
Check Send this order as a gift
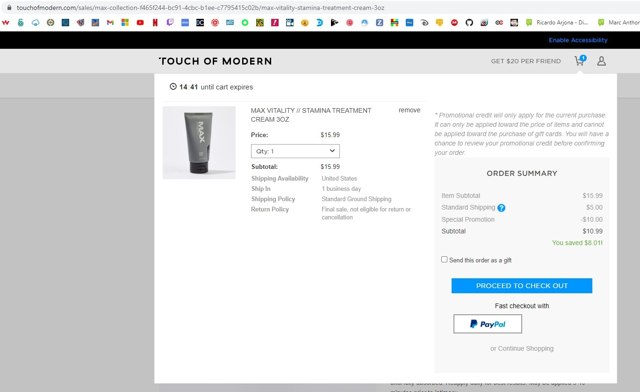(x=444, y=260)
